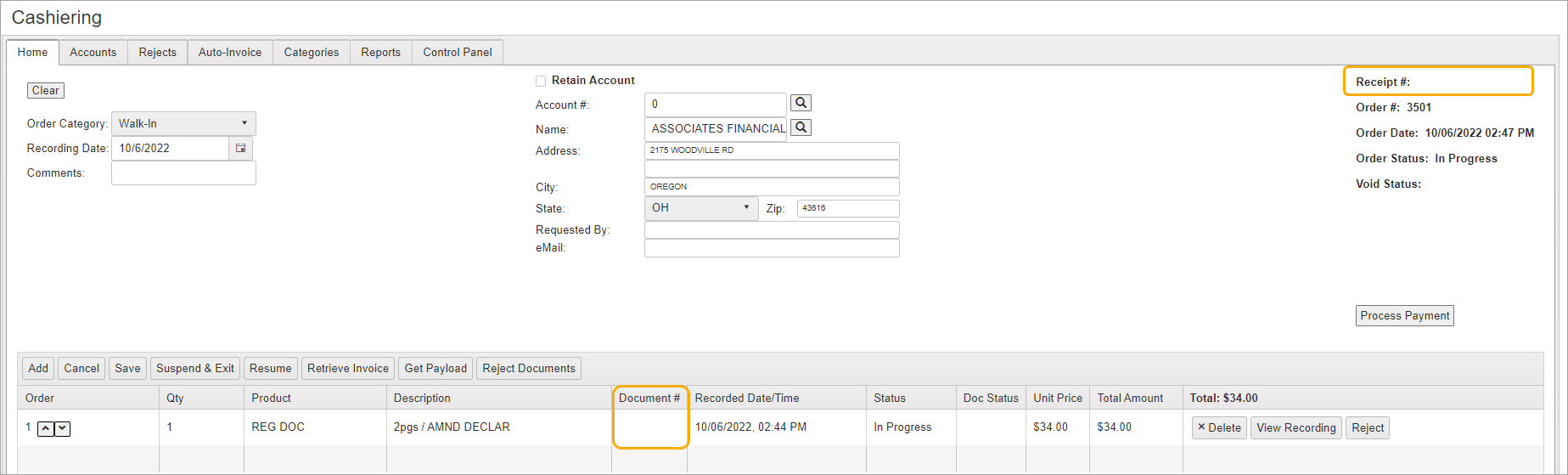Enable the Retain Account checkbox
The image size is (1568, 475).
pos(541,81)
